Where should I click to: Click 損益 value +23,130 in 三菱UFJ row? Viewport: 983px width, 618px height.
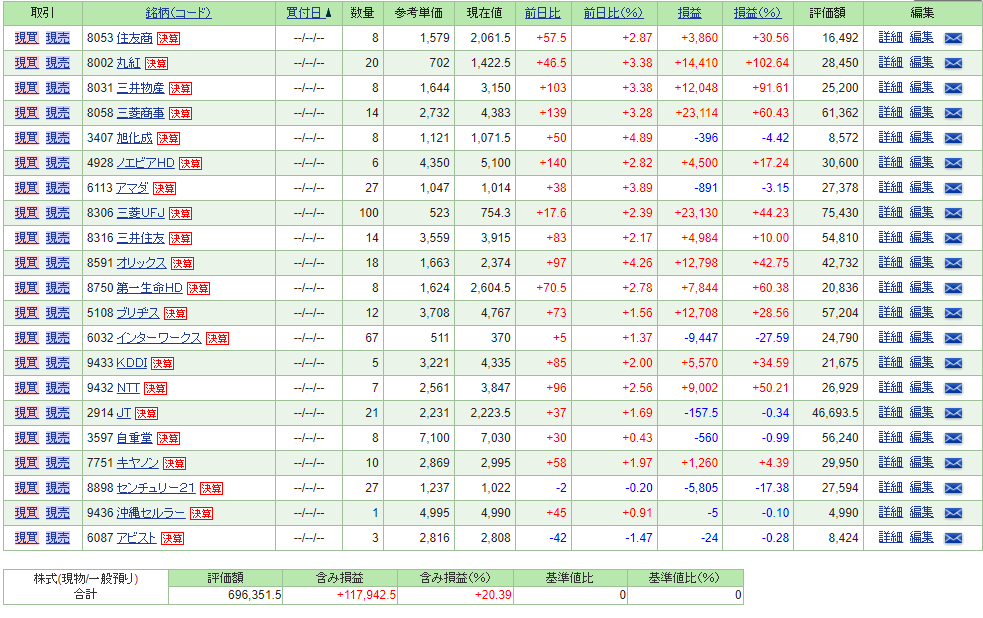click(x=696, y=213)
